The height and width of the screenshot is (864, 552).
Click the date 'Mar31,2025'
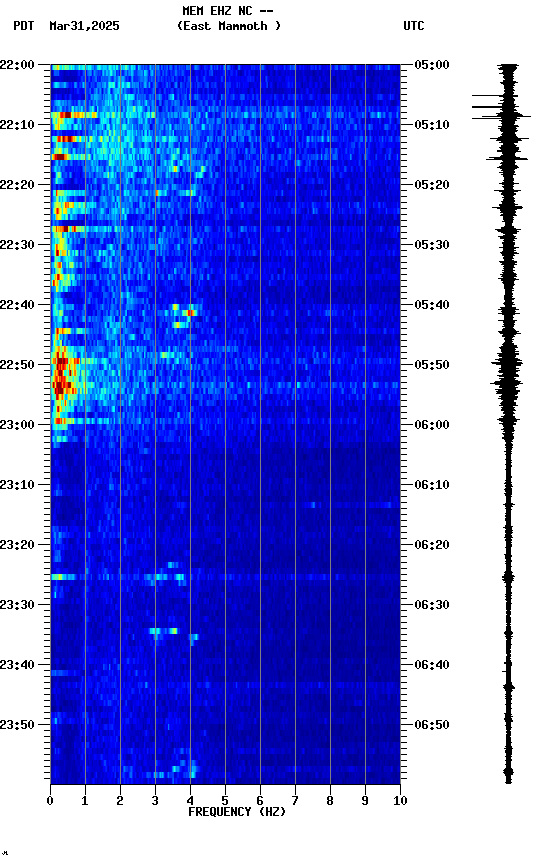point(84,26)
